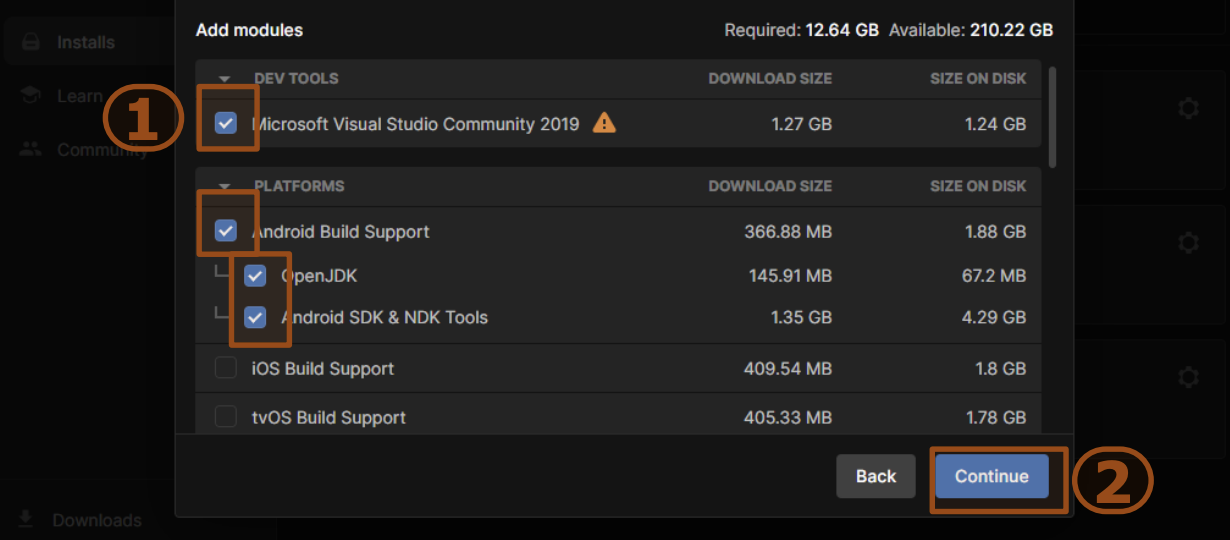Image resolution: width=1230 pixels, height=540 pixels.
Task: Open the Learn sidebar tab
Action: point(78,96)
